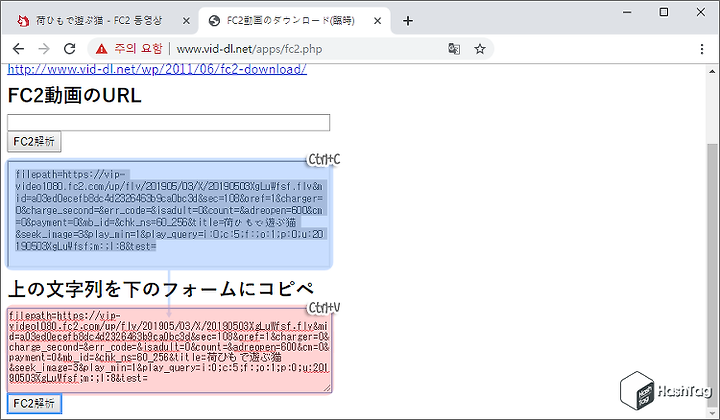Open a new browser tab

pos(408,21)
